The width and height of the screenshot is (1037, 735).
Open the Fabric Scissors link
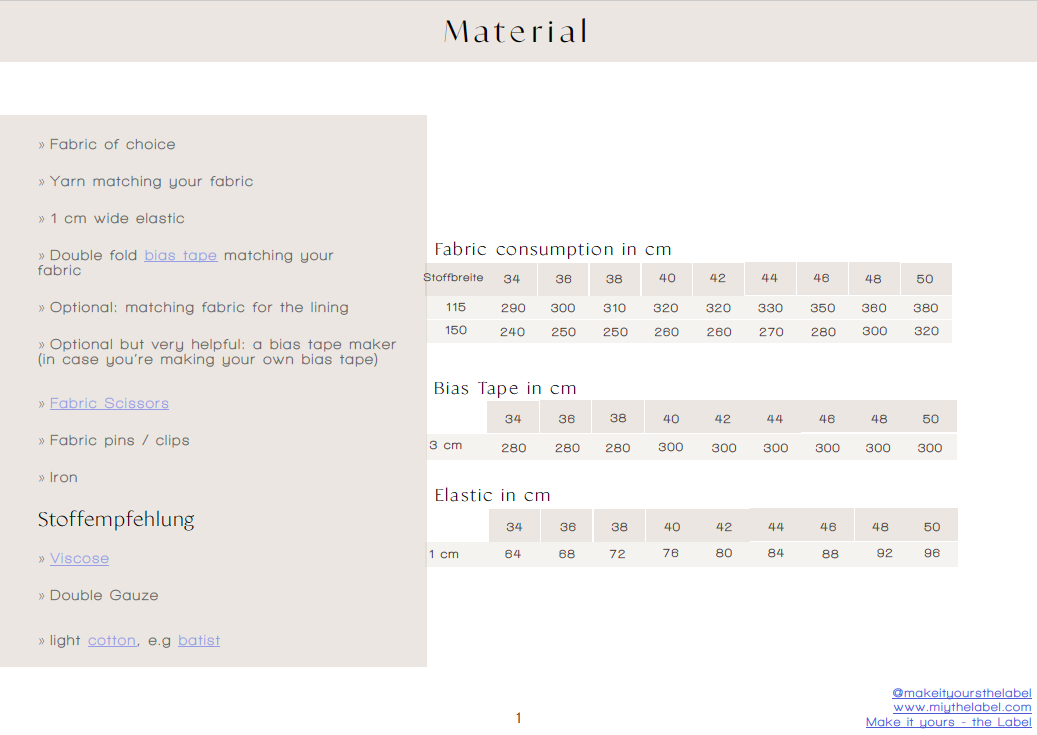coord(109,404)
